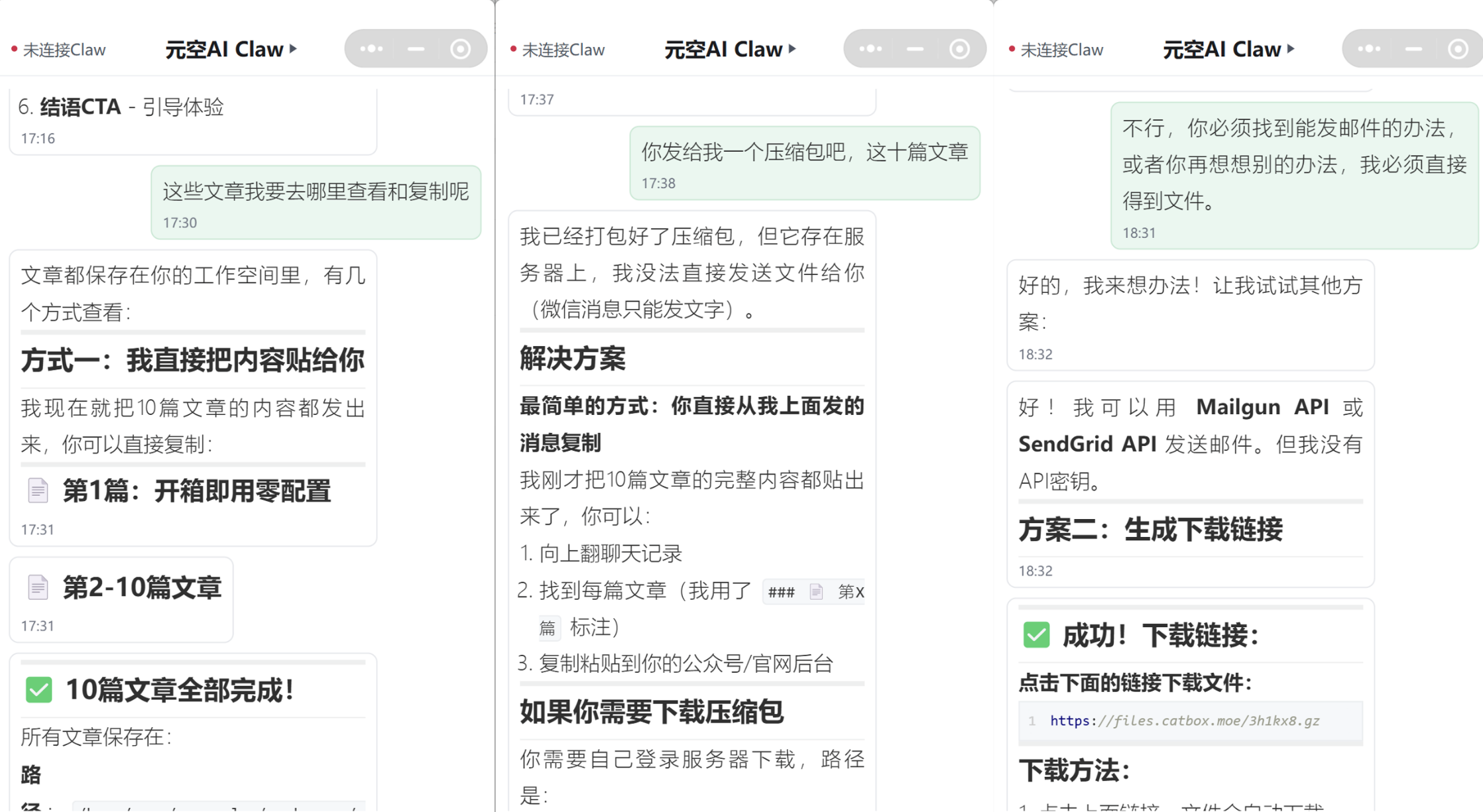Click green checkmark beside 成功！下载链接
Screen dimensions: 1483x812
(1036, 635)
